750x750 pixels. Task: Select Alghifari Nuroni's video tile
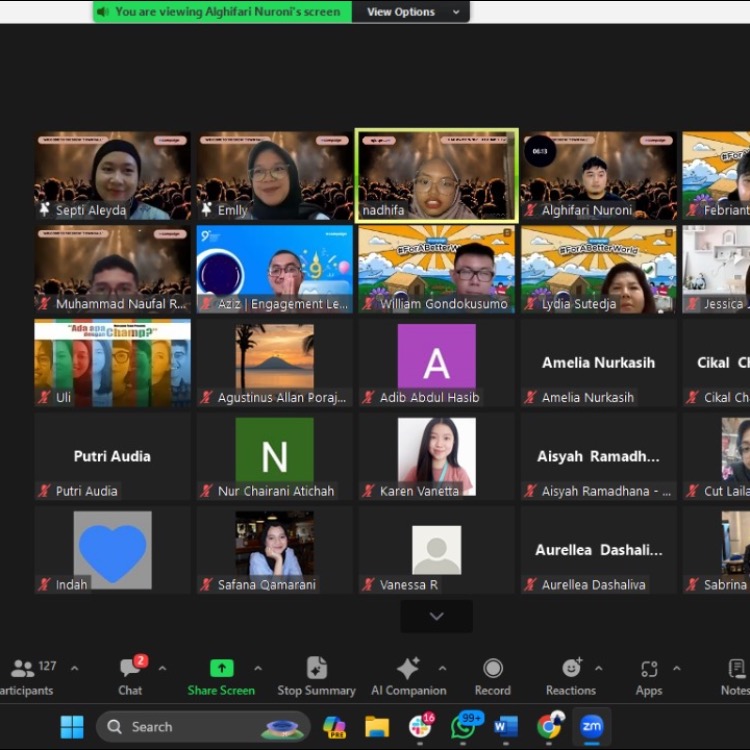tap(599, 176)
